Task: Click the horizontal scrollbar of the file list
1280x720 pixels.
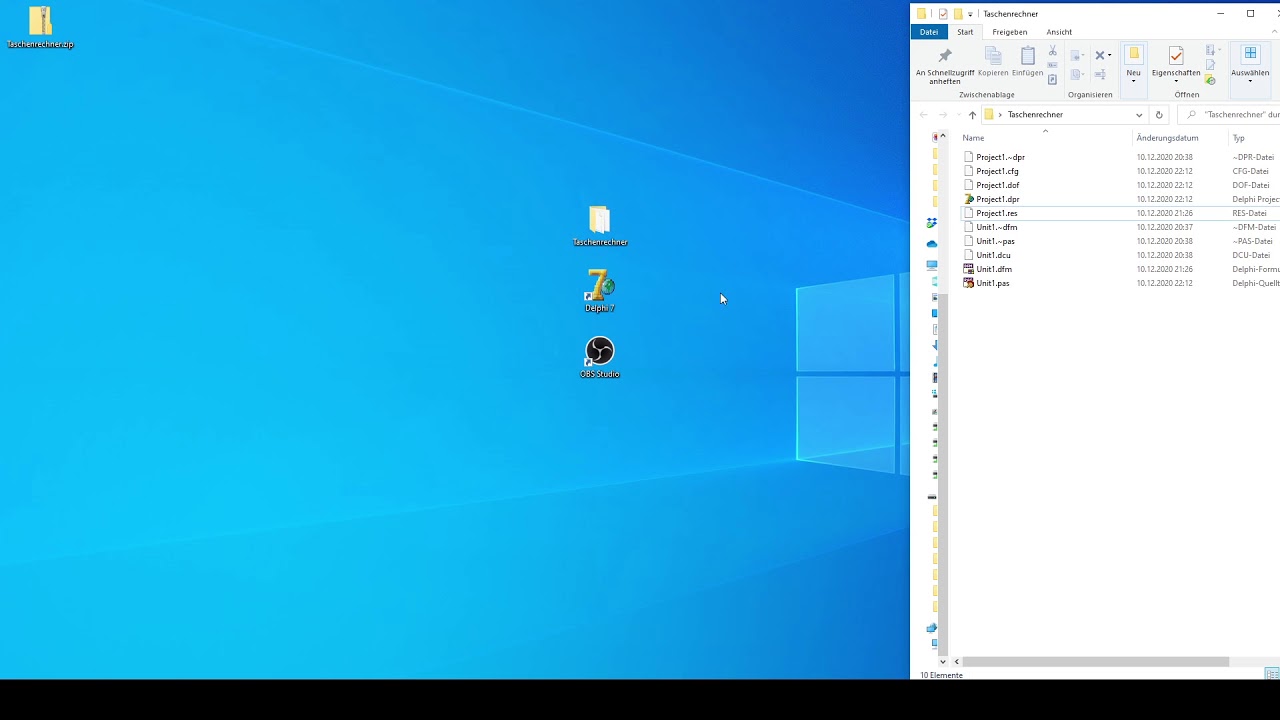Action: tap(1095, 662)
